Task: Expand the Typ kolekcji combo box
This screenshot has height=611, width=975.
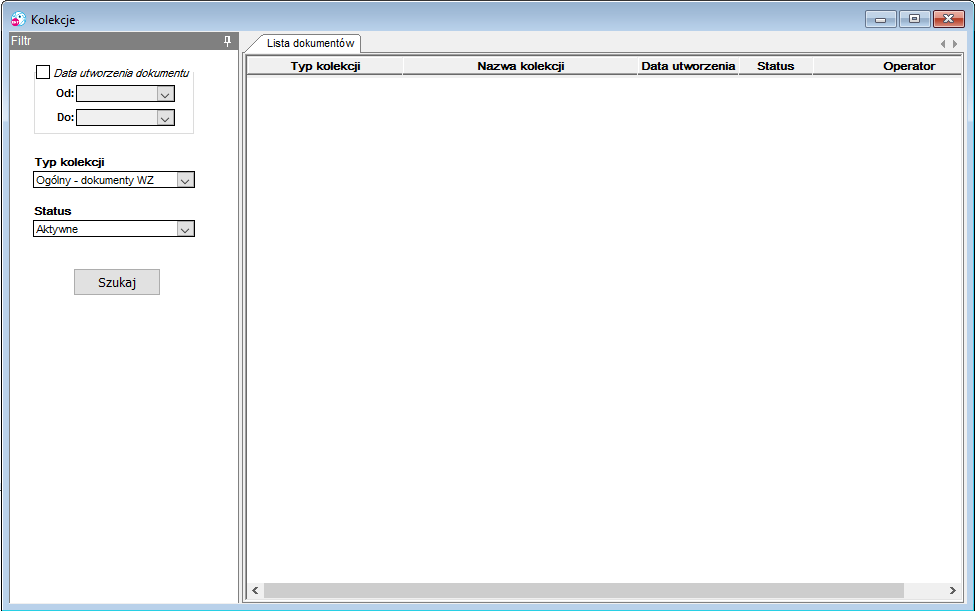Action: (185, 180)
